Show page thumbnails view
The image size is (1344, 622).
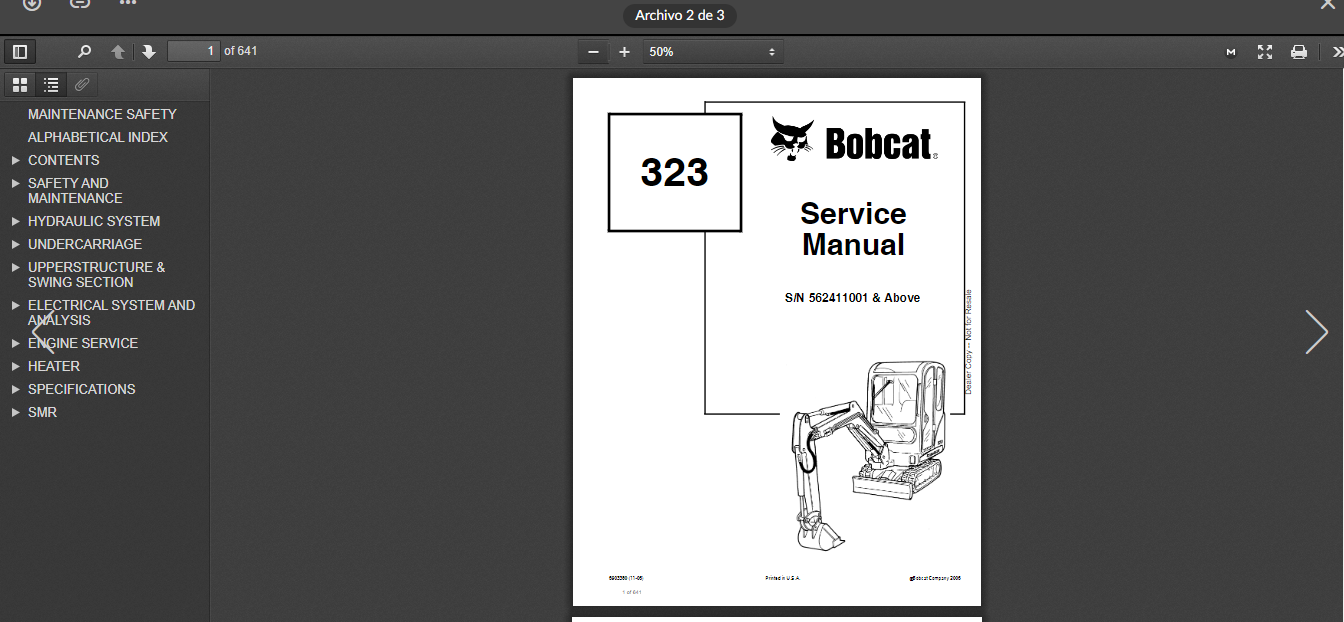point(20,85)
